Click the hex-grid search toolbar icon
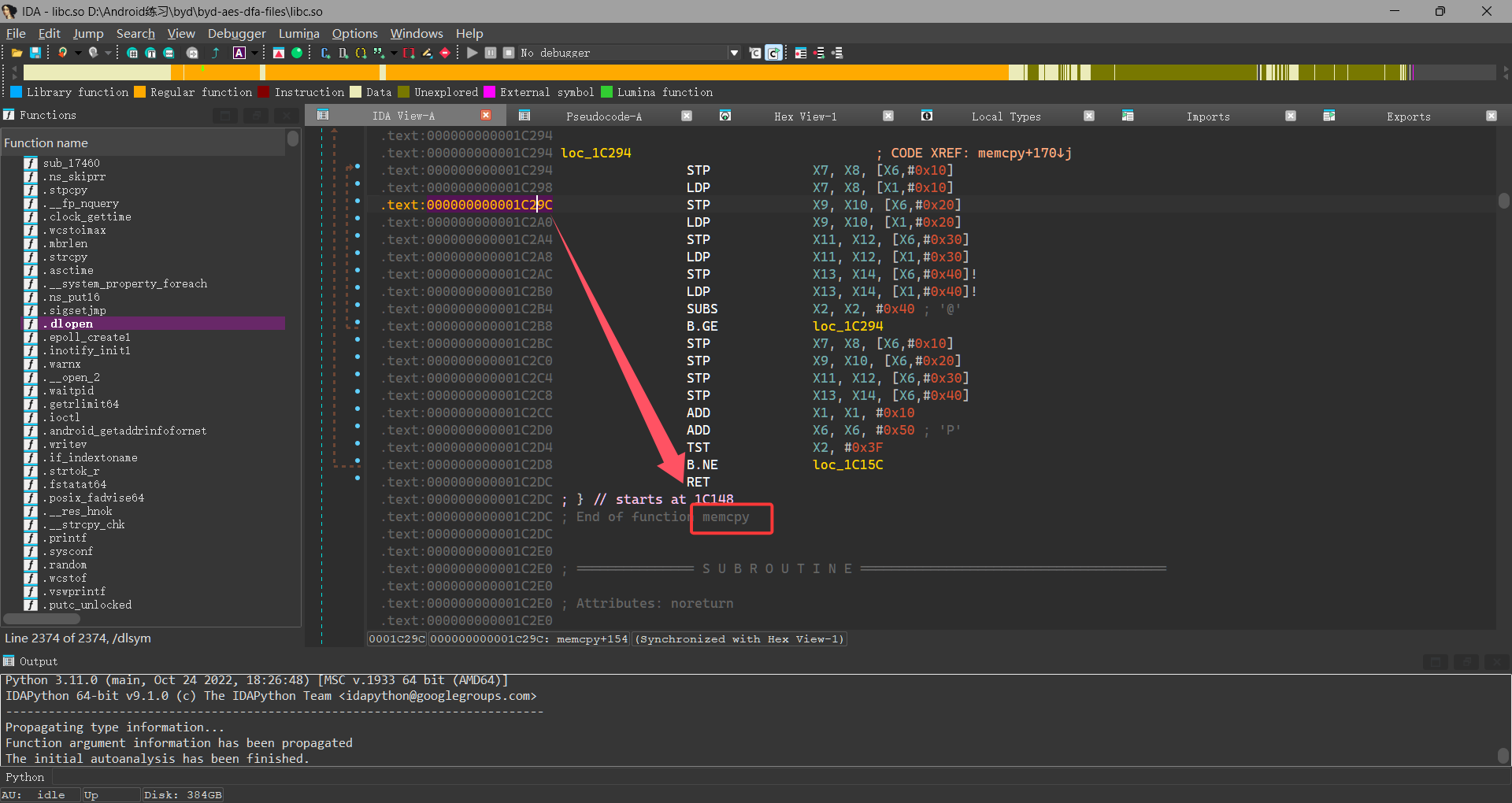This screenshot has width=1512, height=803. click(x=132, y=53)
